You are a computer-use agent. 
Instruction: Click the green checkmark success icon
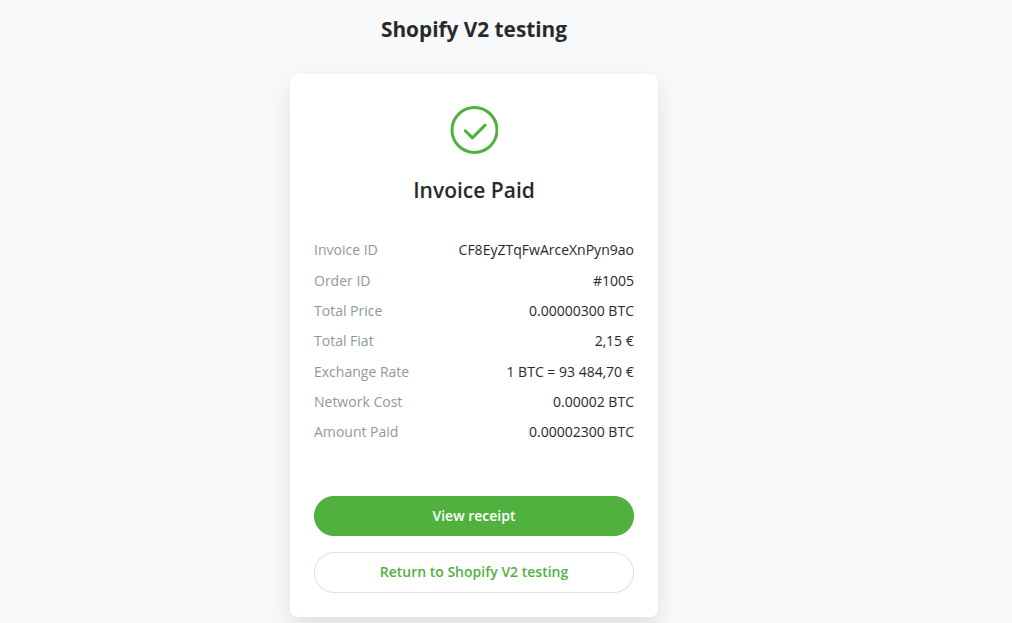click(x=474, y=130)
